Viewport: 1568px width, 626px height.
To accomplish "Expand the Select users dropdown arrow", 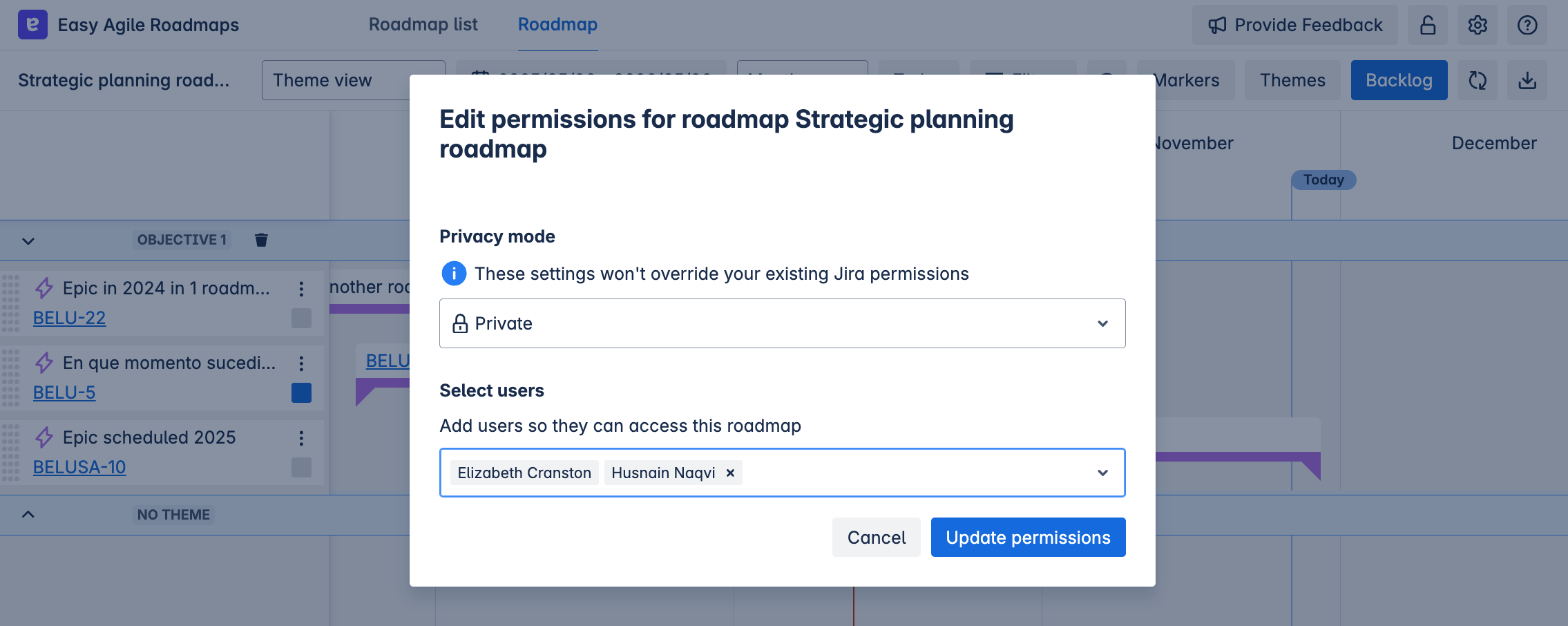I will [1102, 473].
